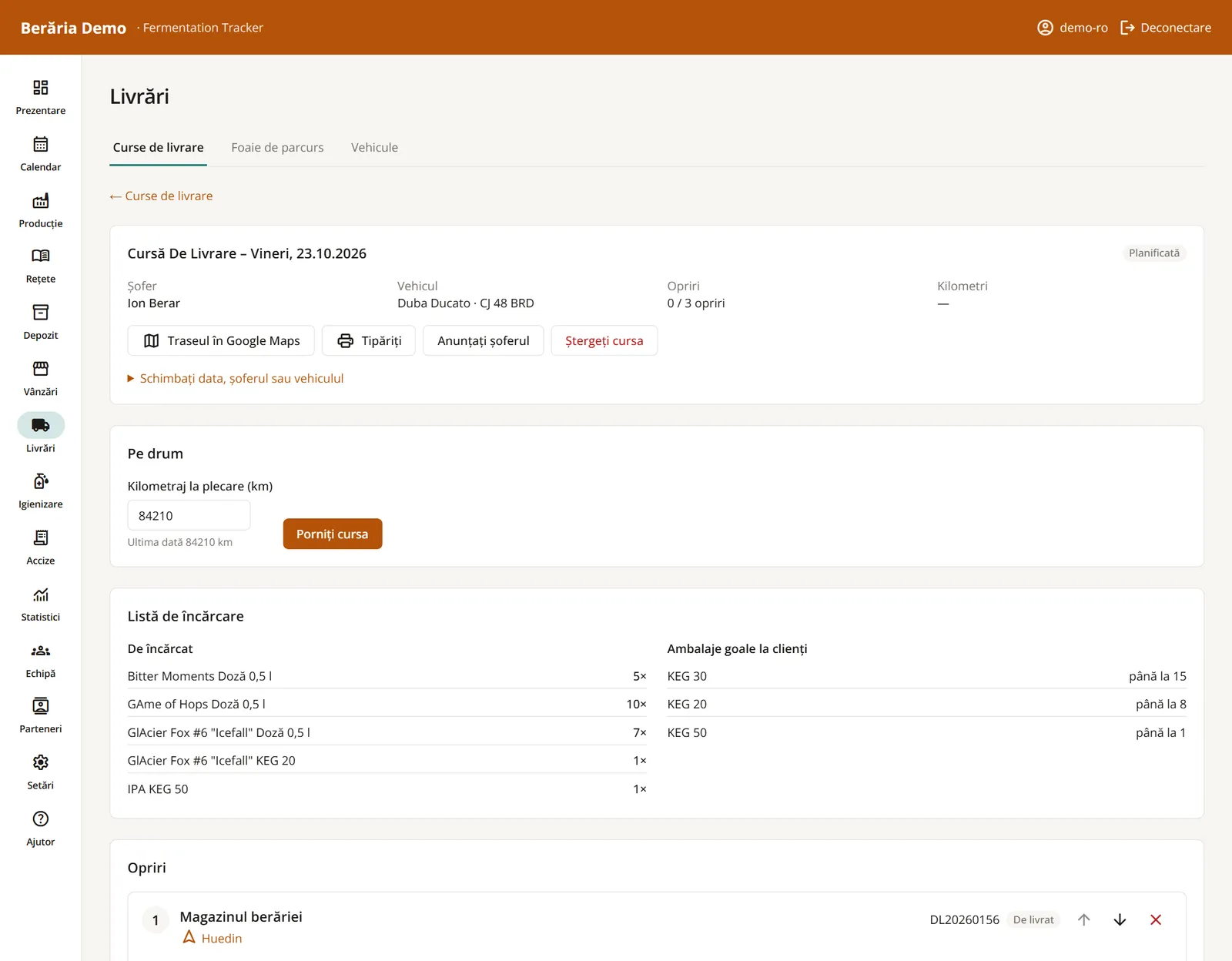Click the Duba Ducato · CJ 48 BRD vehicle
Viewport: 1232px width, 961px height.
point(466,303)
